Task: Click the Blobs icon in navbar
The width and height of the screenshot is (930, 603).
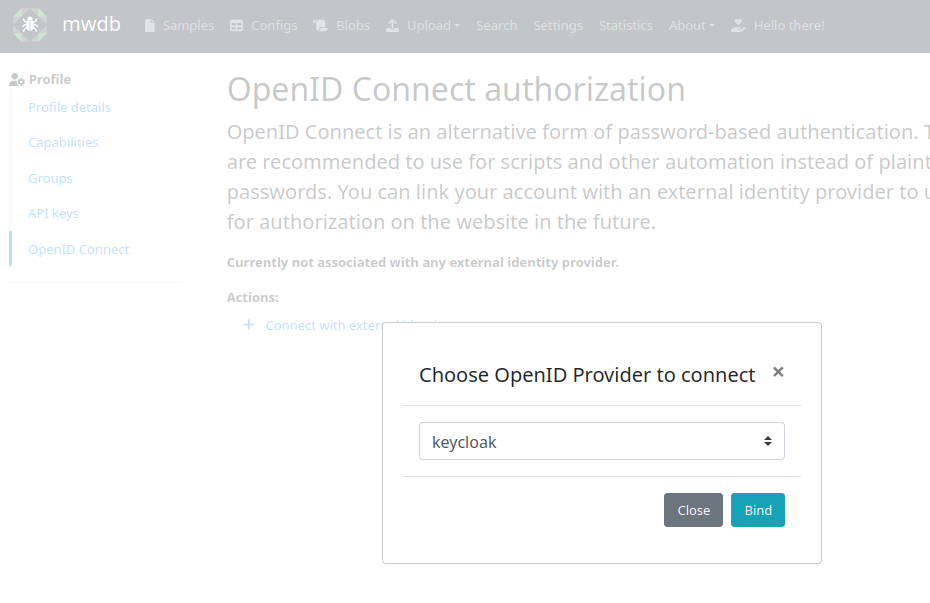Action: (320, 25)
